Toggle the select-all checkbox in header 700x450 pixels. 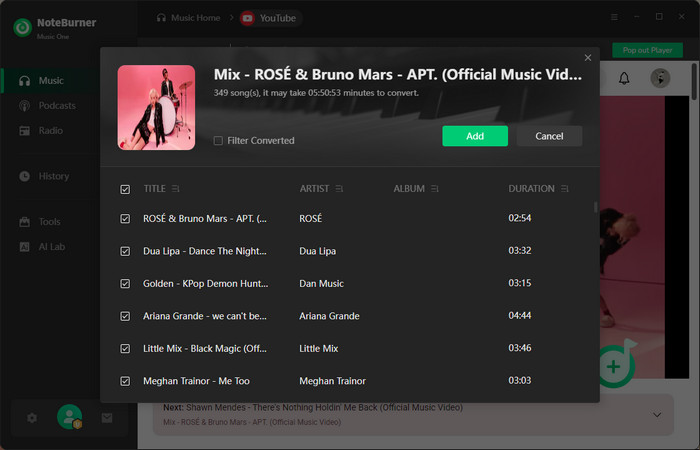[x=125, y=189]
